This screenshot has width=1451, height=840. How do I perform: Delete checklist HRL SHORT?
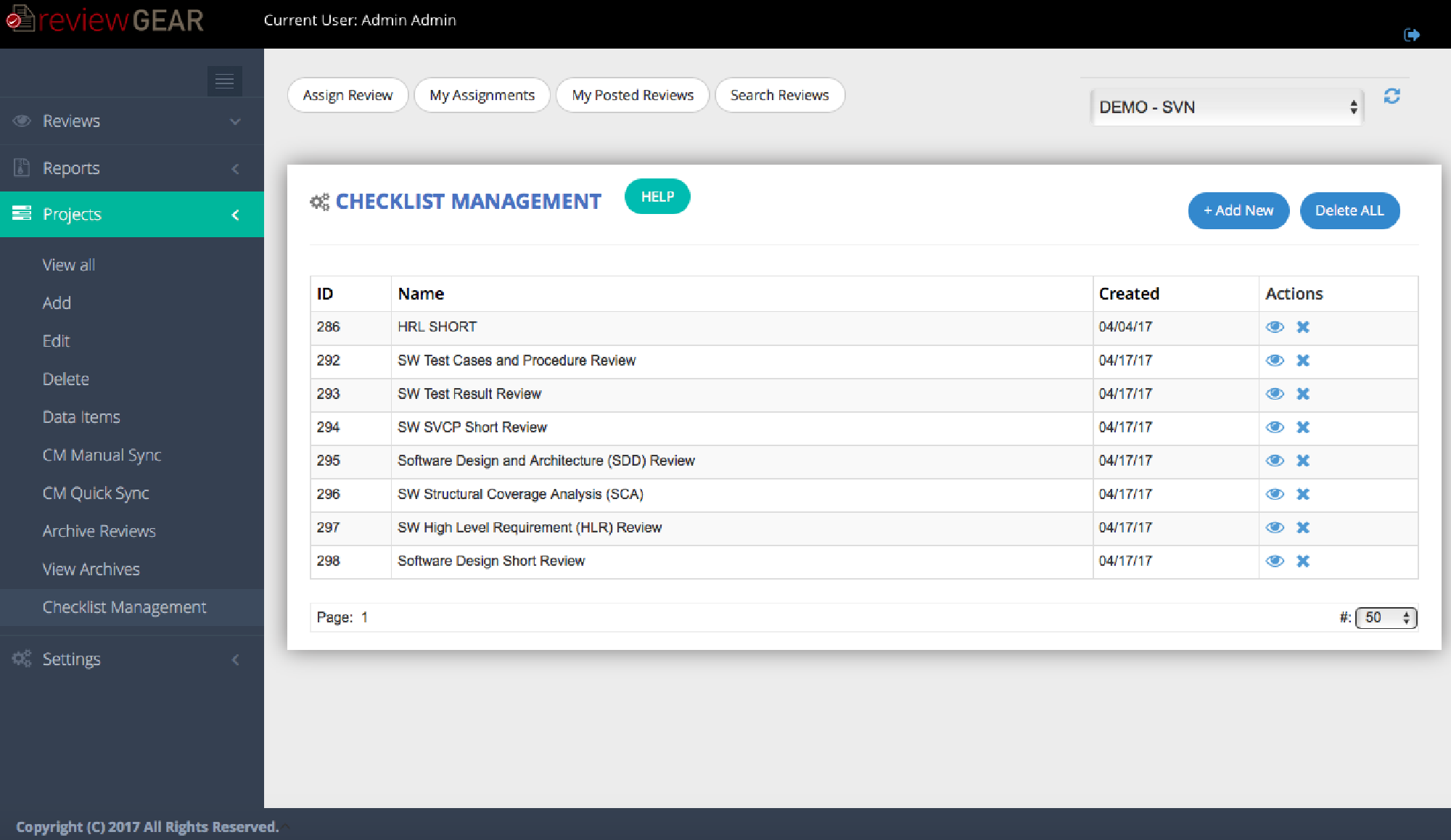1303,327
